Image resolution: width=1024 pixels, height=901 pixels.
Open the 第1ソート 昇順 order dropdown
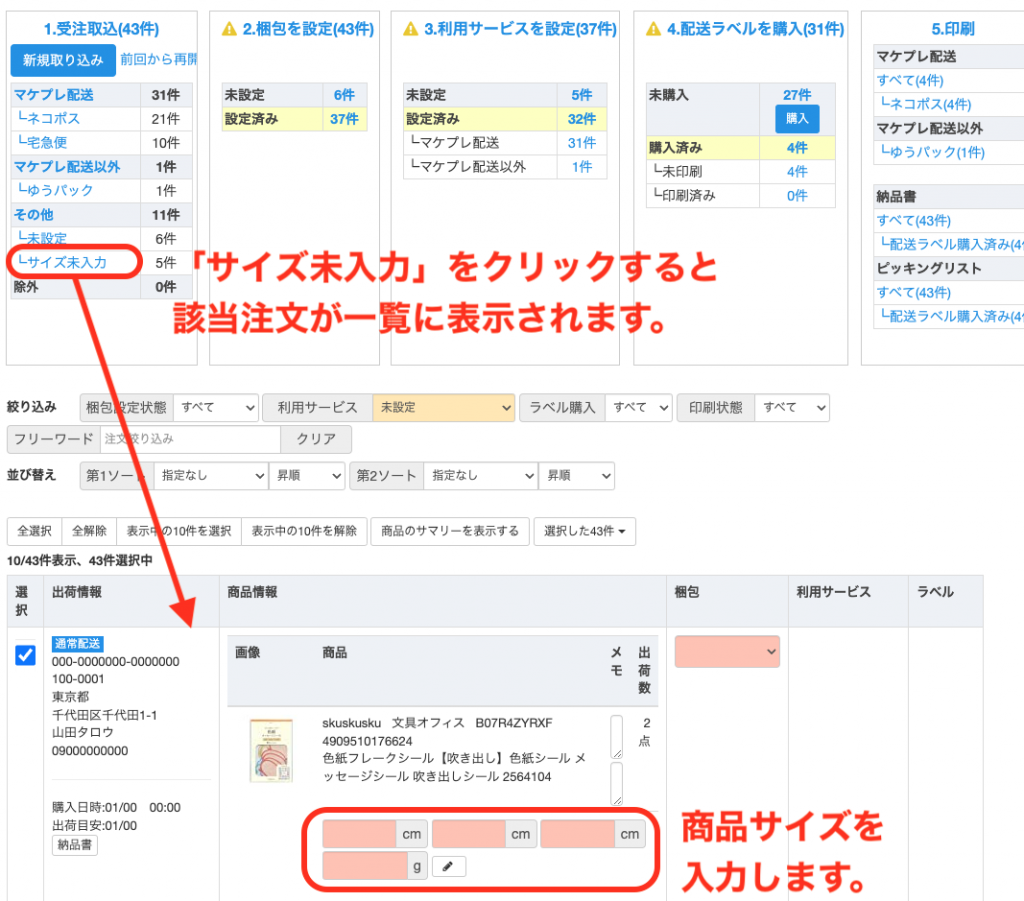[307, 476]
